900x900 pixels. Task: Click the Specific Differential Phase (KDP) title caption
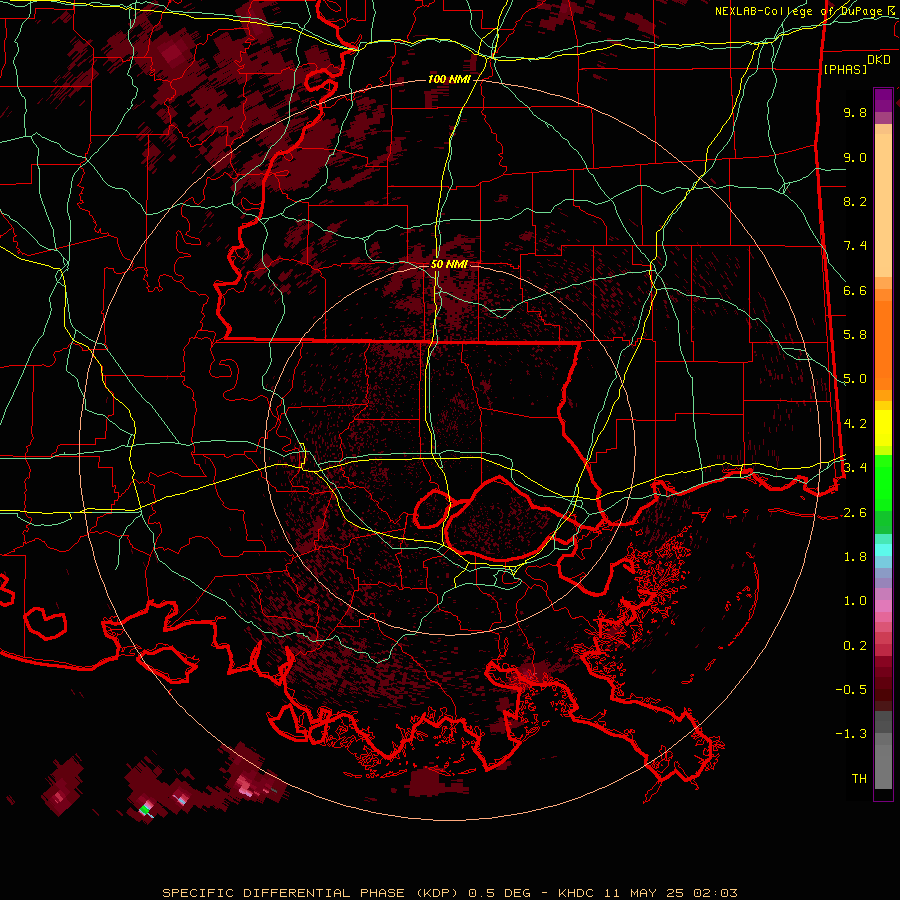point(313,893)
